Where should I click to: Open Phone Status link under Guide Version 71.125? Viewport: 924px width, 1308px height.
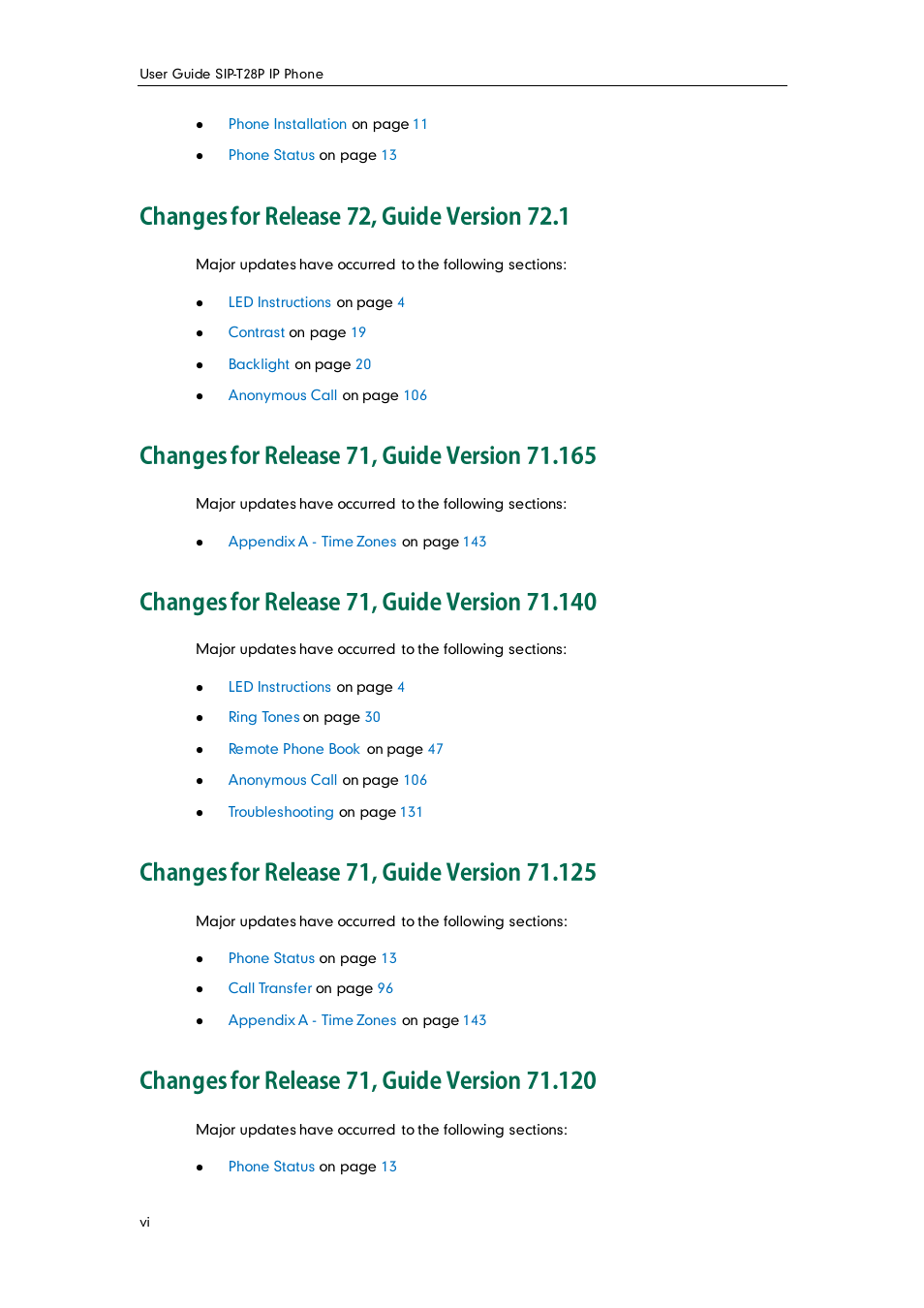click(271, 958)
